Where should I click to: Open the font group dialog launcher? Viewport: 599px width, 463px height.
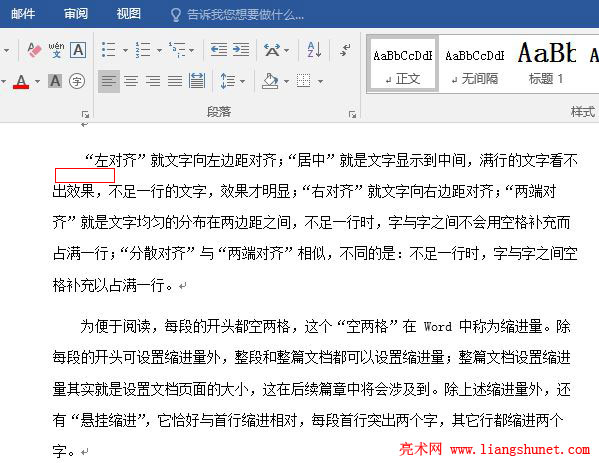coord(85,114)
